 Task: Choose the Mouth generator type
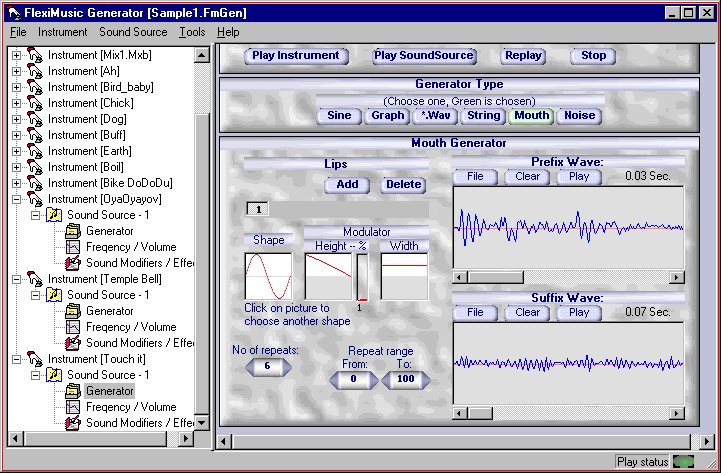532,116
